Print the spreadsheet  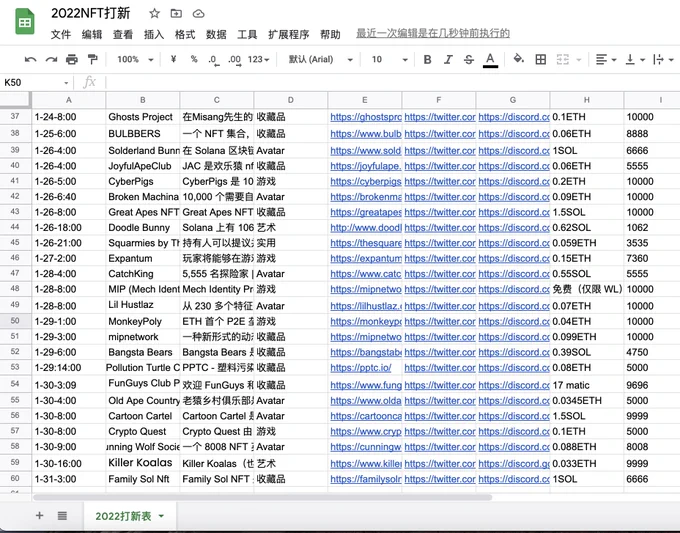pos(72,59)
